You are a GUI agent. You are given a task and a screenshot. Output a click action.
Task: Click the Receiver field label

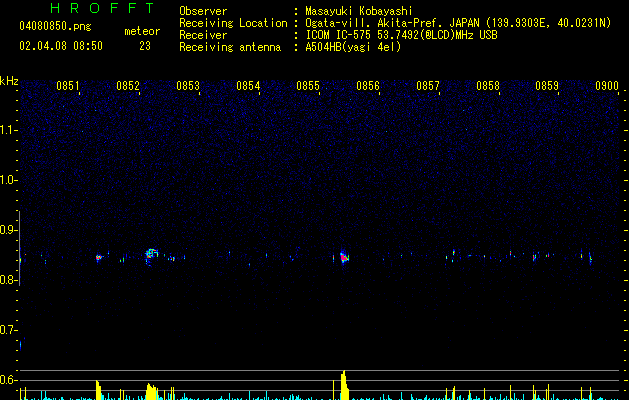pyautogui.click(x=203, y=35)
